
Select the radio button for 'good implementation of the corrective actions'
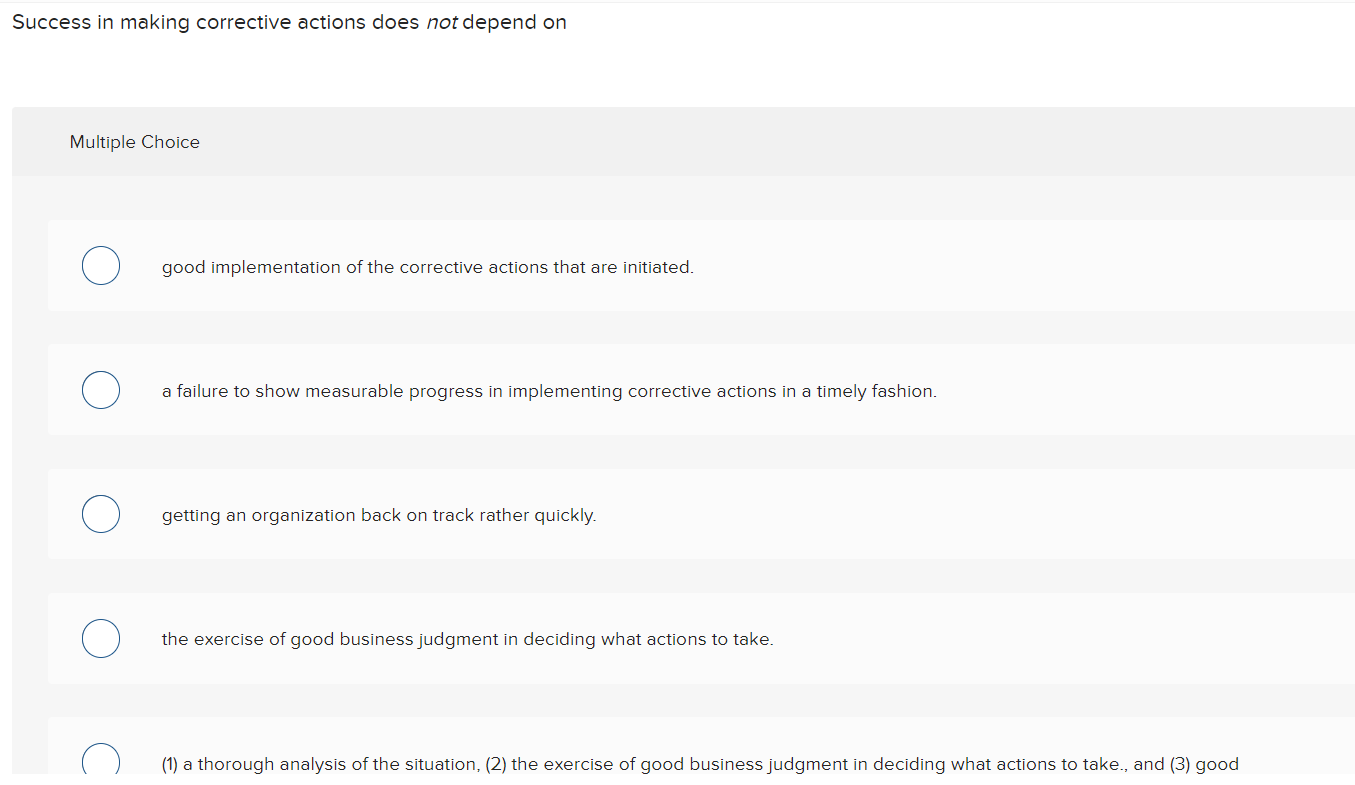[x=100, y=265]
